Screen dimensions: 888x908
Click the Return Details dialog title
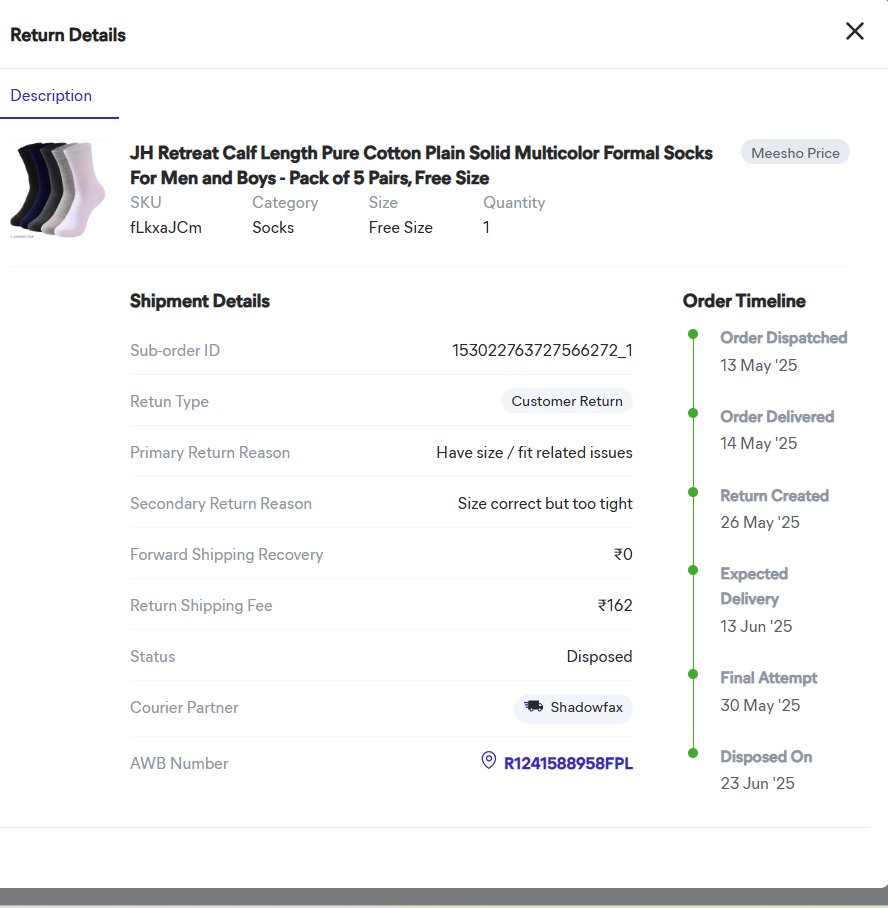68,35
